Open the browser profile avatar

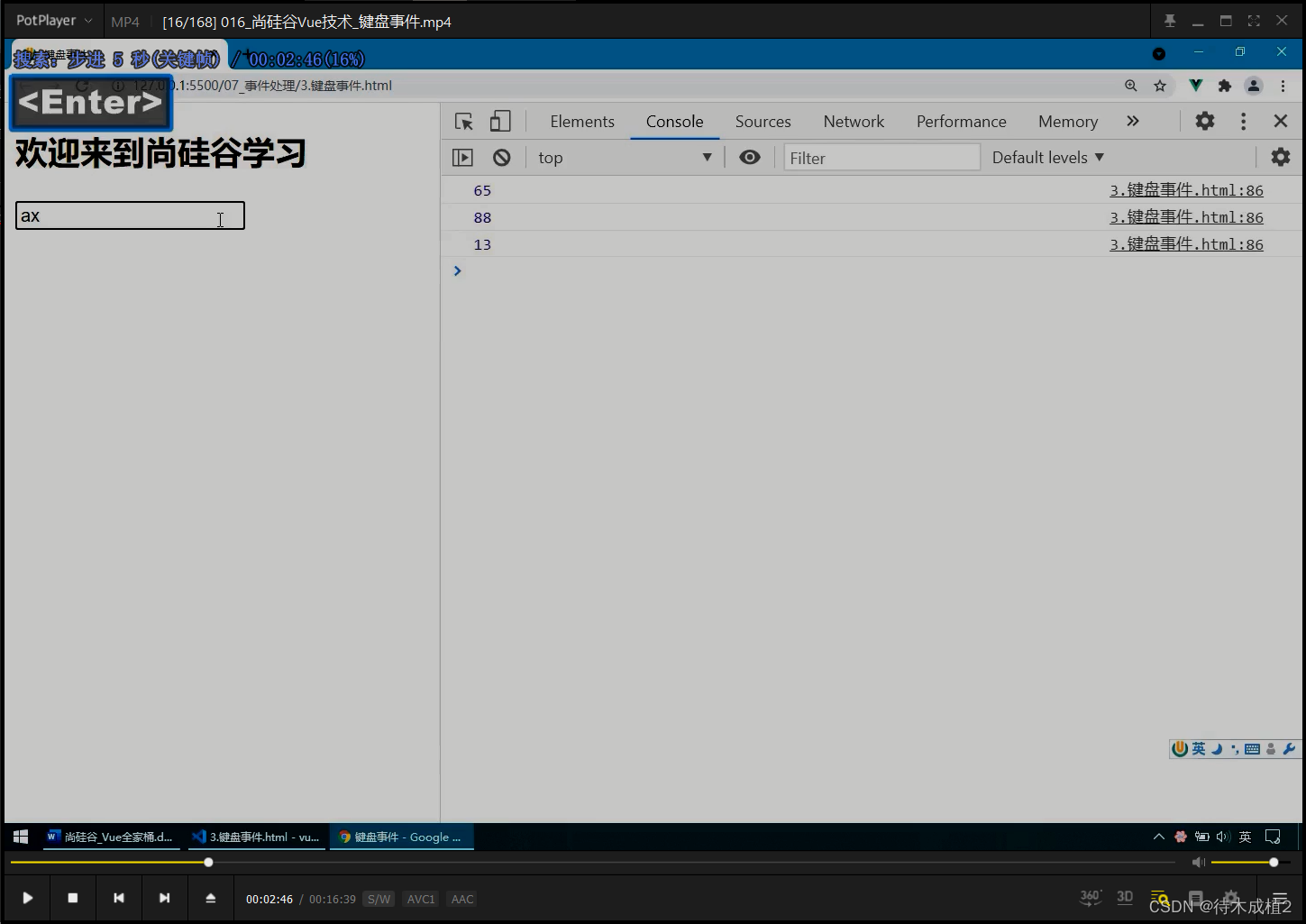point(1253,86)
